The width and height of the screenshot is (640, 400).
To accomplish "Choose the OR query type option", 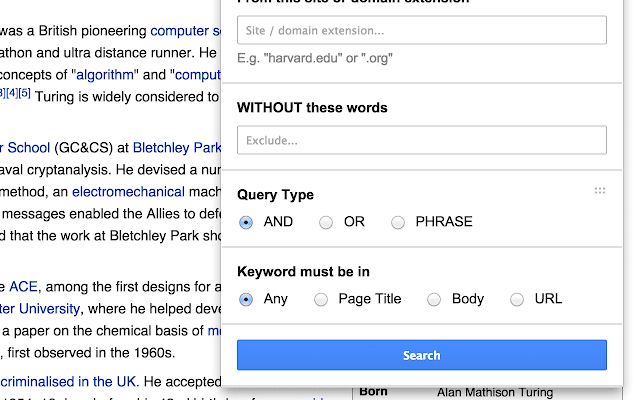I will (x=326, y=222).
